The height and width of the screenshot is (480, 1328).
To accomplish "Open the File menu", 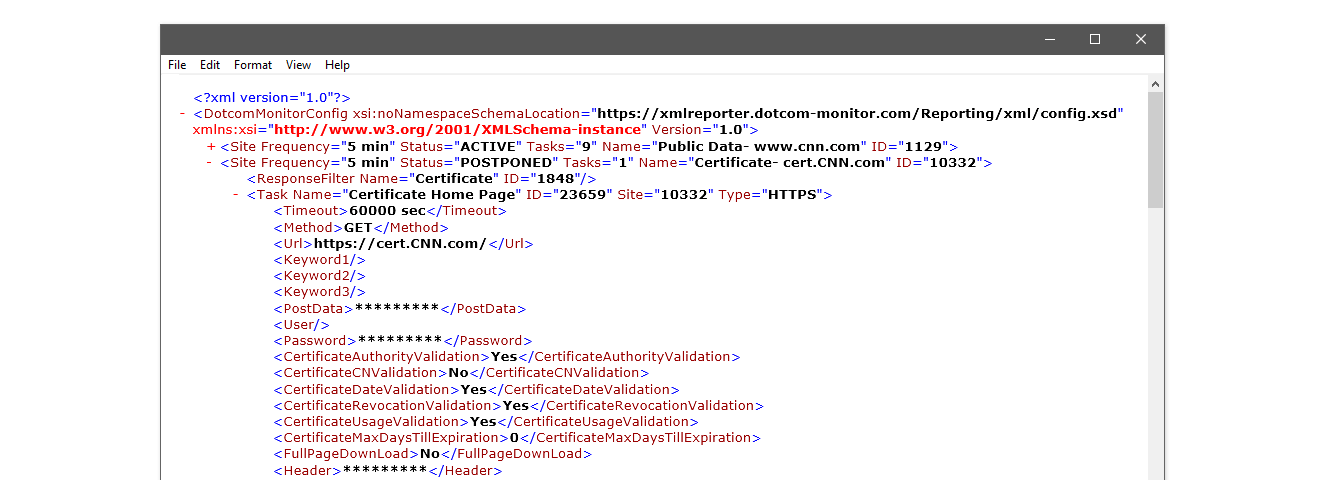I will [x=177, y=65].
